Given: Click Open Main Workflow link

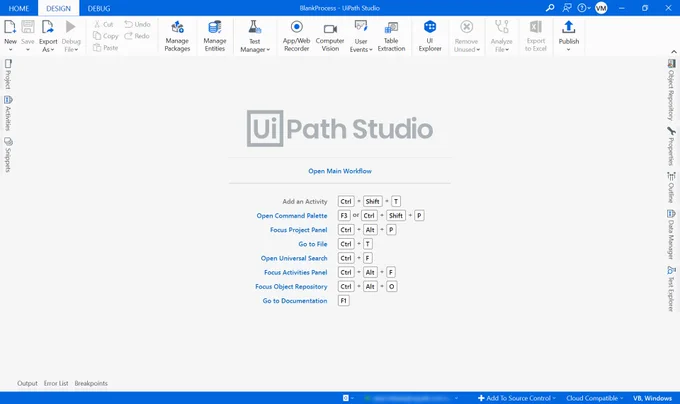Looking at the screenshot, I should 340,171.
